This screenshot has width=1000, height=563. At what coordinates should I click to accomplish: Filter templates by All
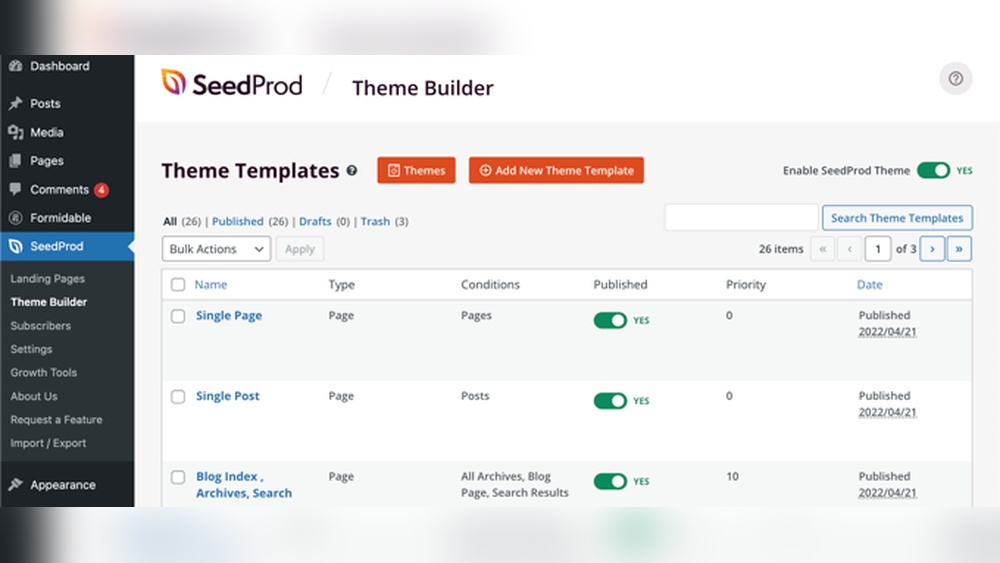click(x=170, y=221)
